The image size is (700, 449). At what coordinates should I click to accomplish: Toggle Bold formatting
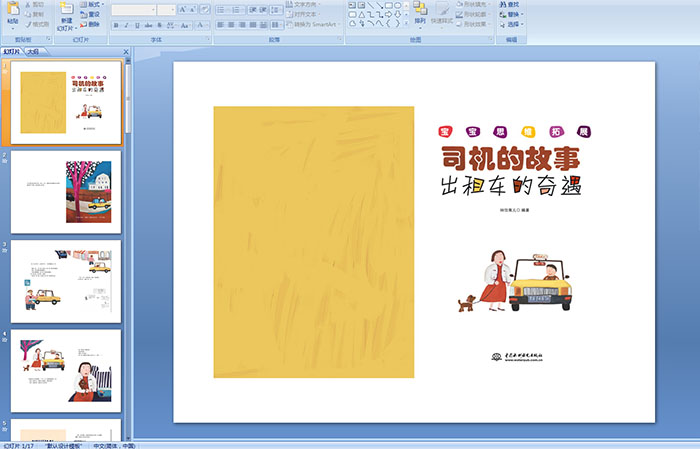click(x=116, y=25)
